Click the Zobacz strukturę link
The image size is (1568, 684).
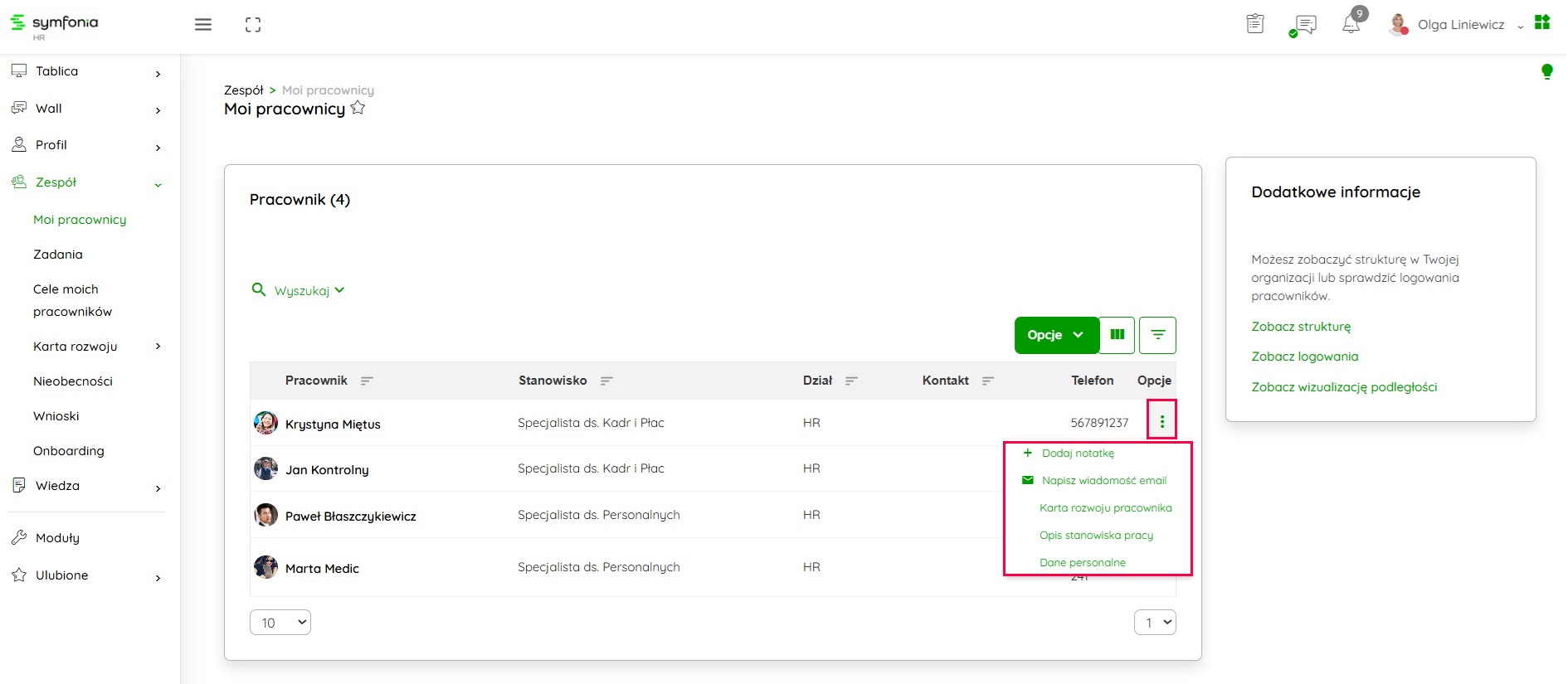(x=1301, y=327)
